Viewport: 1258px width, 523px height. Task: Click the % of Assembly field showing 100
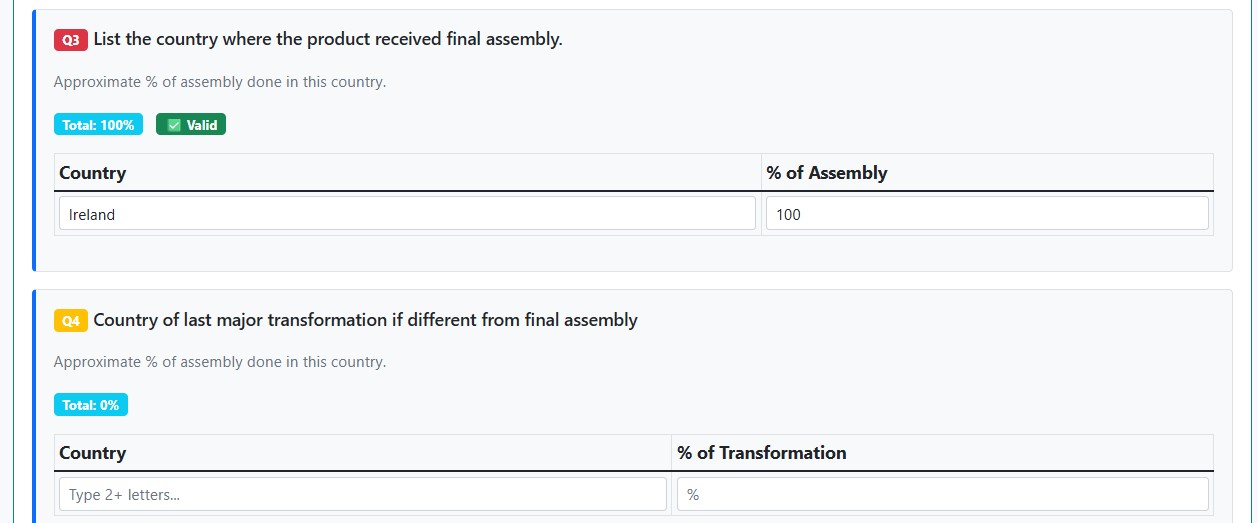[x=987, y=214]
